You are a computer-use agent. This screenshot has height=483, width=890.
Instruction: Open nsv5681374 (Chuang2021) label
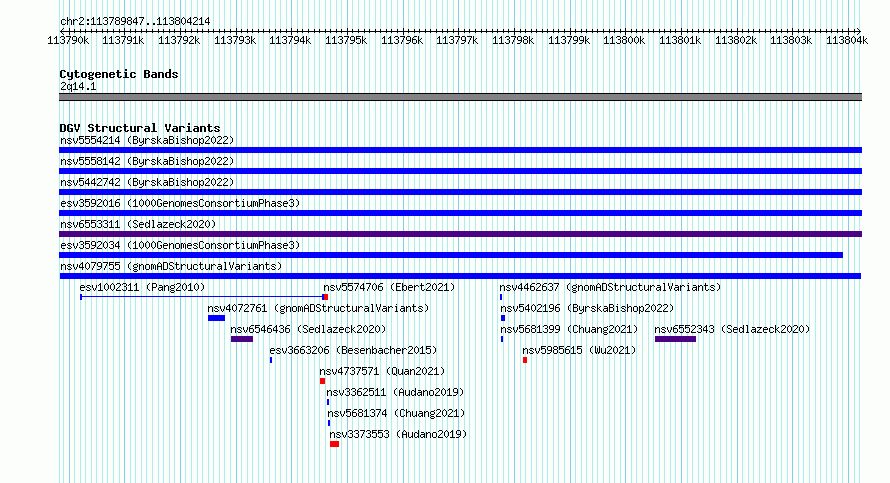[396, 413]
